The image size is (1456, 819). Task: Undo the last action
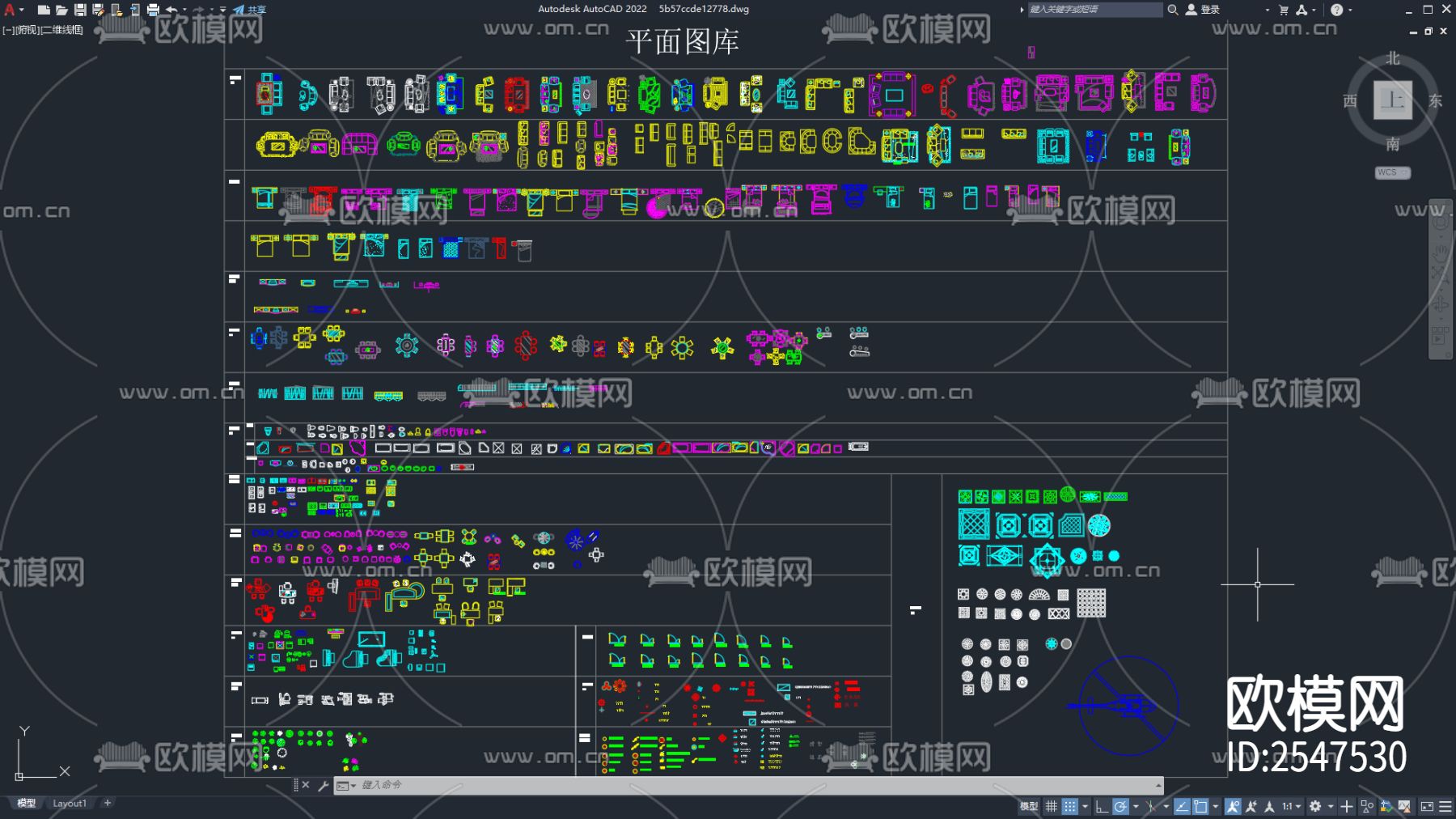(171, 10)
